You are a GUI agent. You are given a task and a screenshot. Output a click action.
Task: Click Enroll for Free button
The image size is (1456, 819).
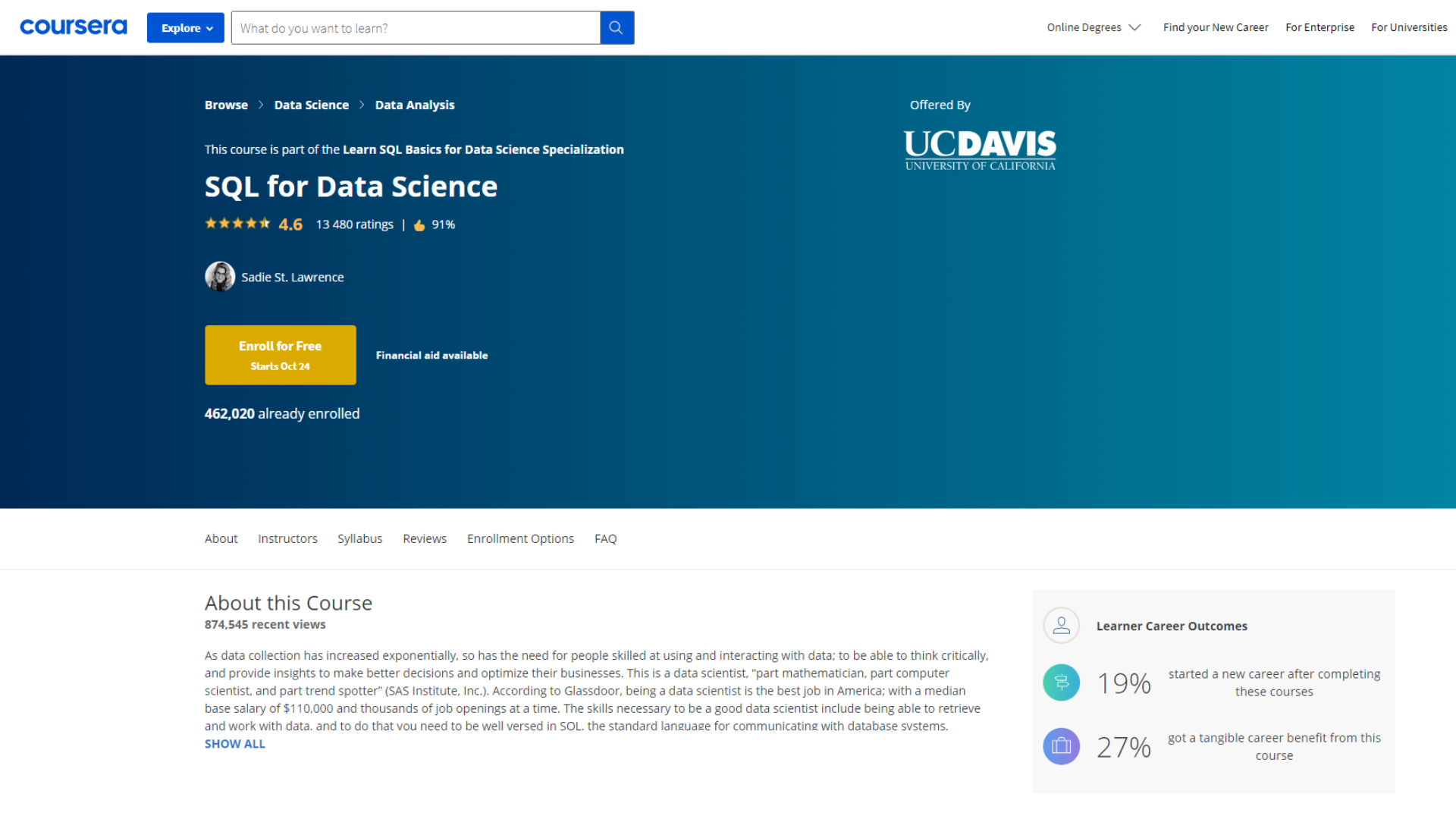(281, 355)
